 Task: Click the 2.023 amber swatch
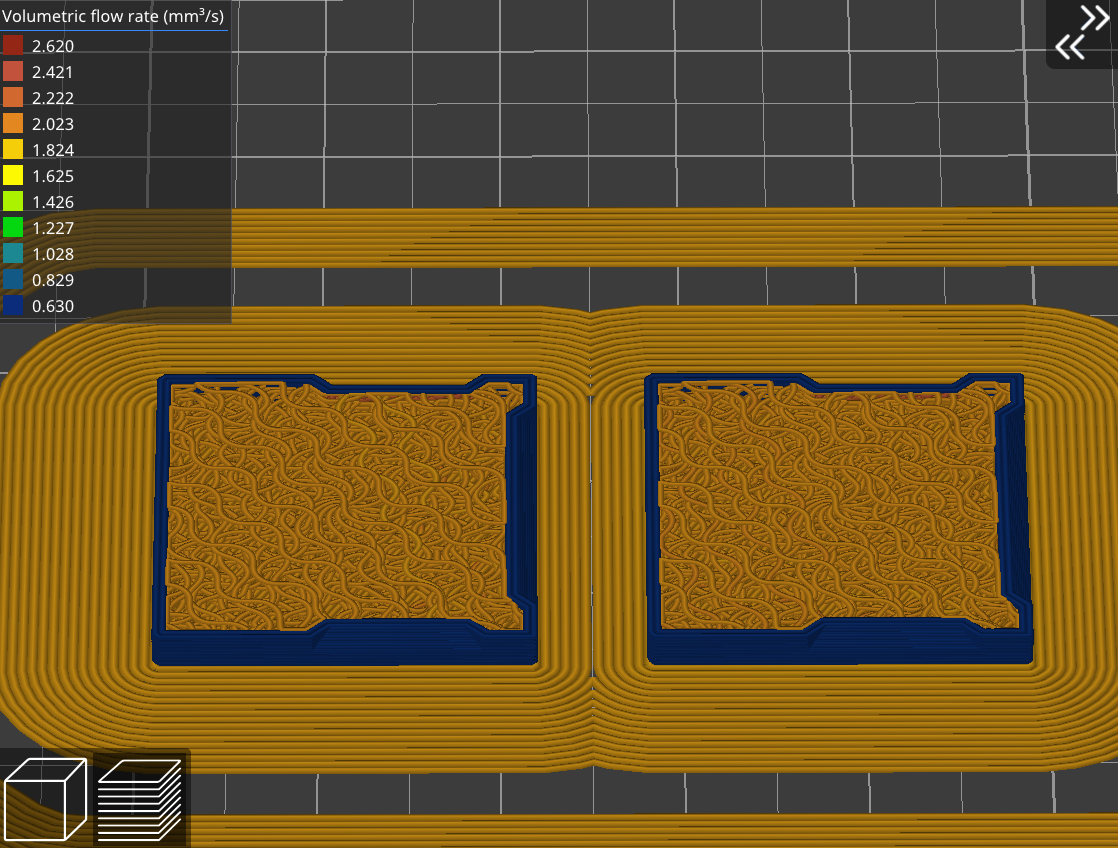13,123
